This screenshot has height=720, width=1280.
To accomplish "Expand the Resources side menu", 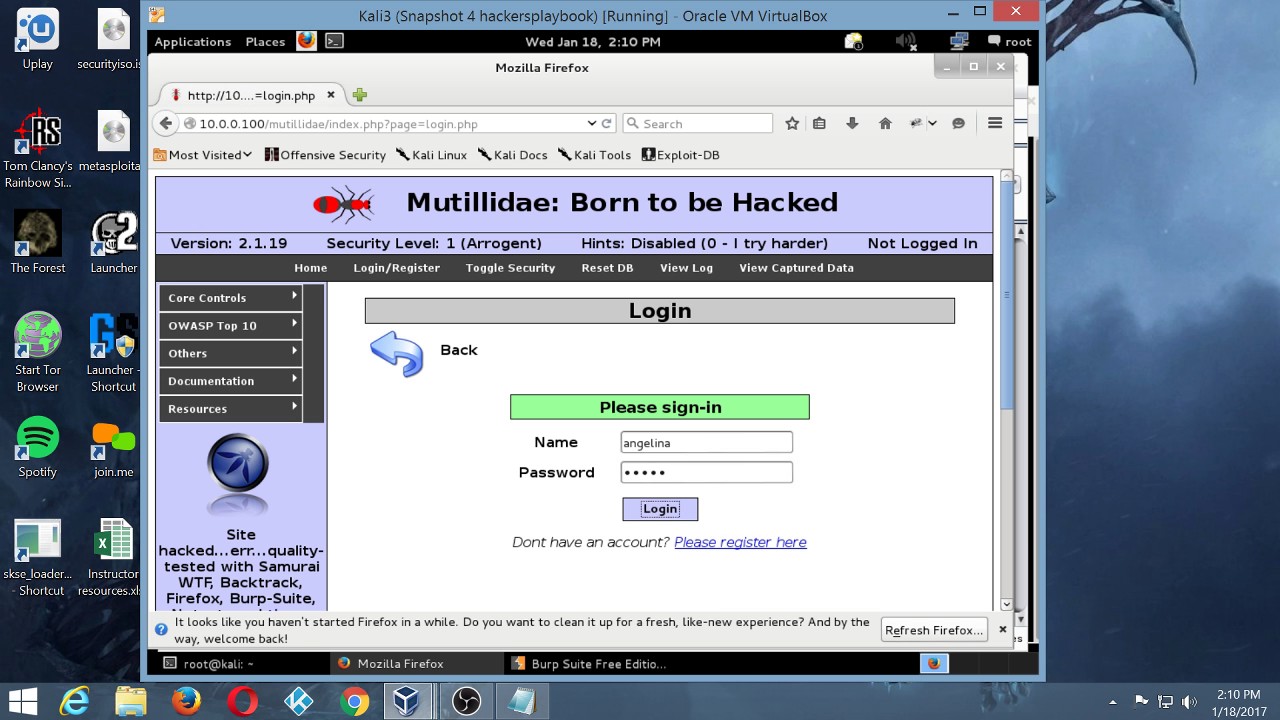I will coord(231,409).
